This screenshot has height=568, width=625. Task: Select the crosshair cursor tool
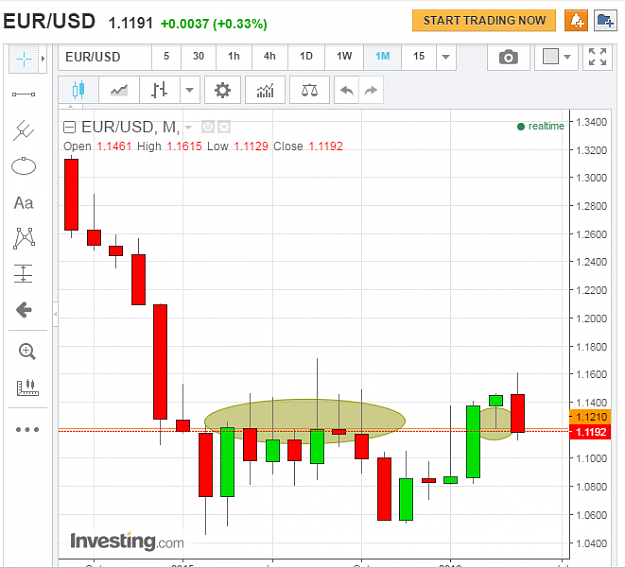pos(24,59)
